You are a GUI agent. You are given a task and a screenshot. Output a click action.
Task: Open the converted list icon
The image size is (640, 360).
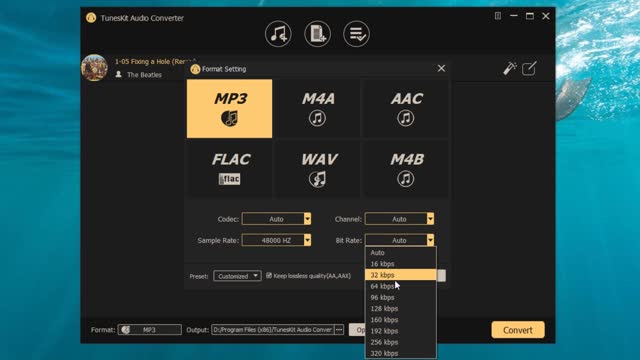[x=356, y=34]
